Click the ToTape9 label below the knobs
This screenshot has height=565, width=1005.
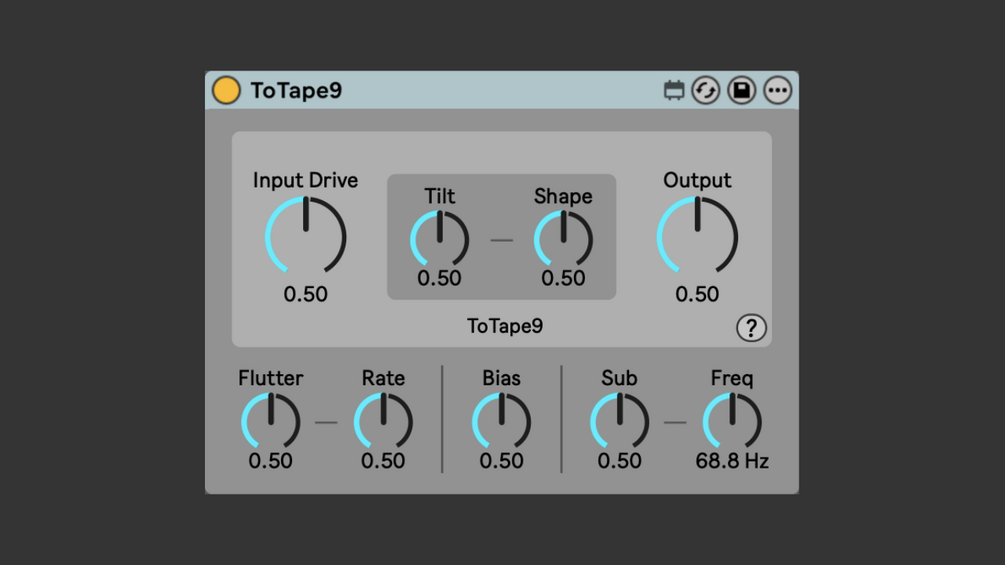tap(505, 326)
